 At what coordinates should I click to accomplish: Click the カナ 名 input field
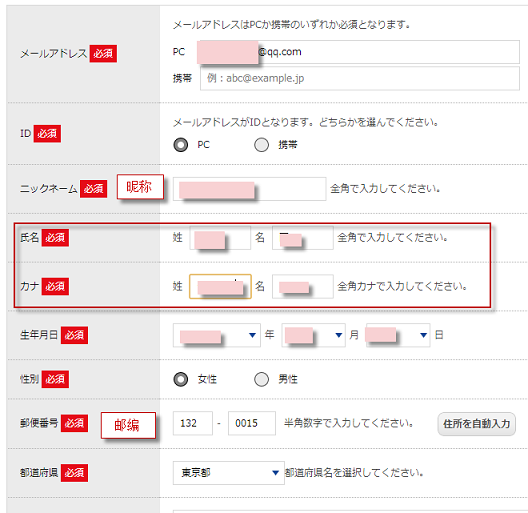[303, 287]
